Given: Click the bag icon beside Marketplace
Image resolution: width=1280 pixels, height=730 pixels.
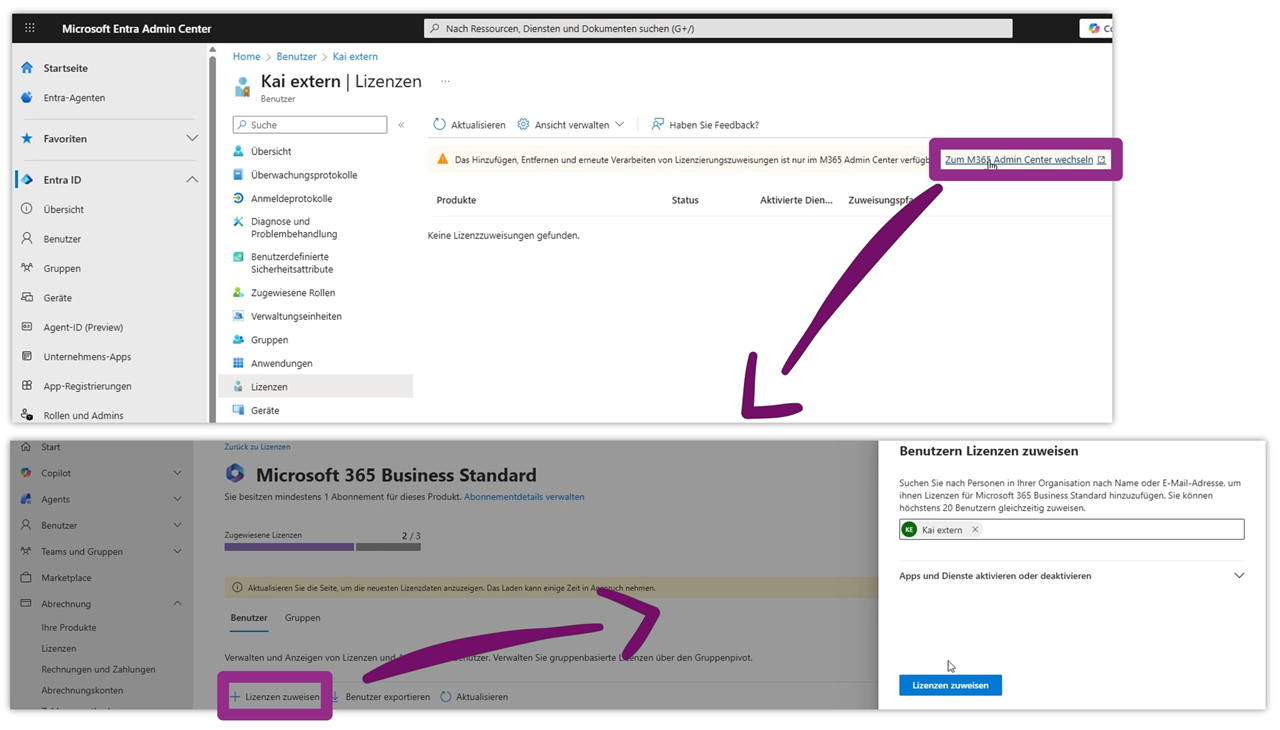Looking at the screenshot, I should 26,578.
